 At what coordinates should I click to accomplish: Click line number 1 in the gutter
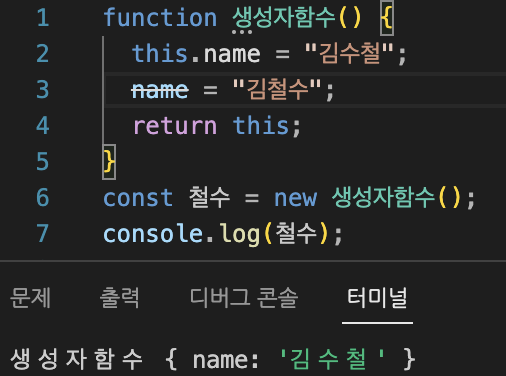43,18
